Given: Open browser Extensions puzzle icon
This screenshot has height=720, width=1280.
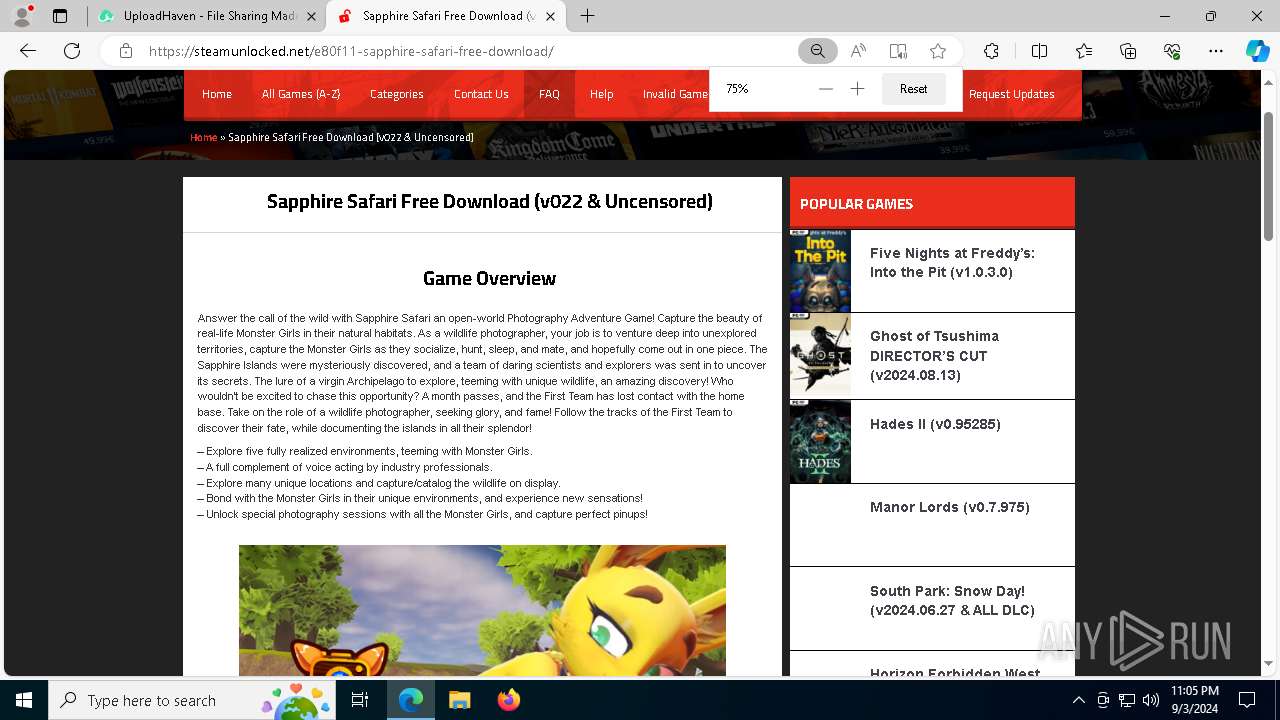Looking at the screenshot, I should coord(991,51).
